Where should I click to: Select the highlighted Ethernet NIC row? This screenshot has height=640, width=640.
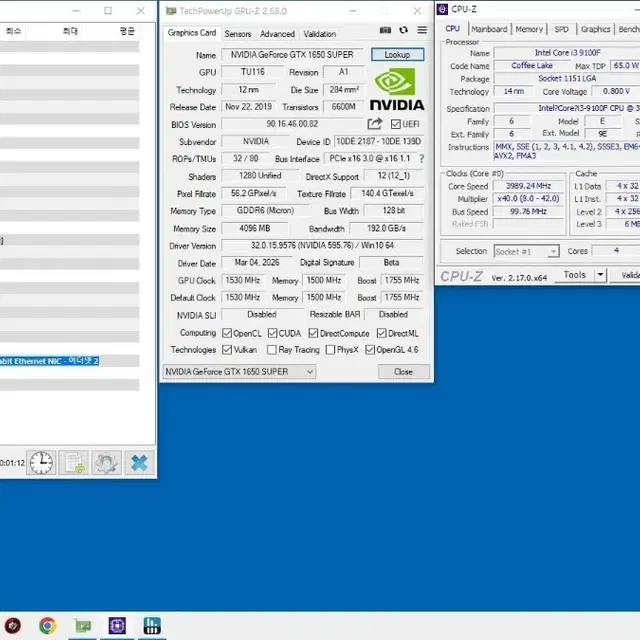[x=49, y=361]
